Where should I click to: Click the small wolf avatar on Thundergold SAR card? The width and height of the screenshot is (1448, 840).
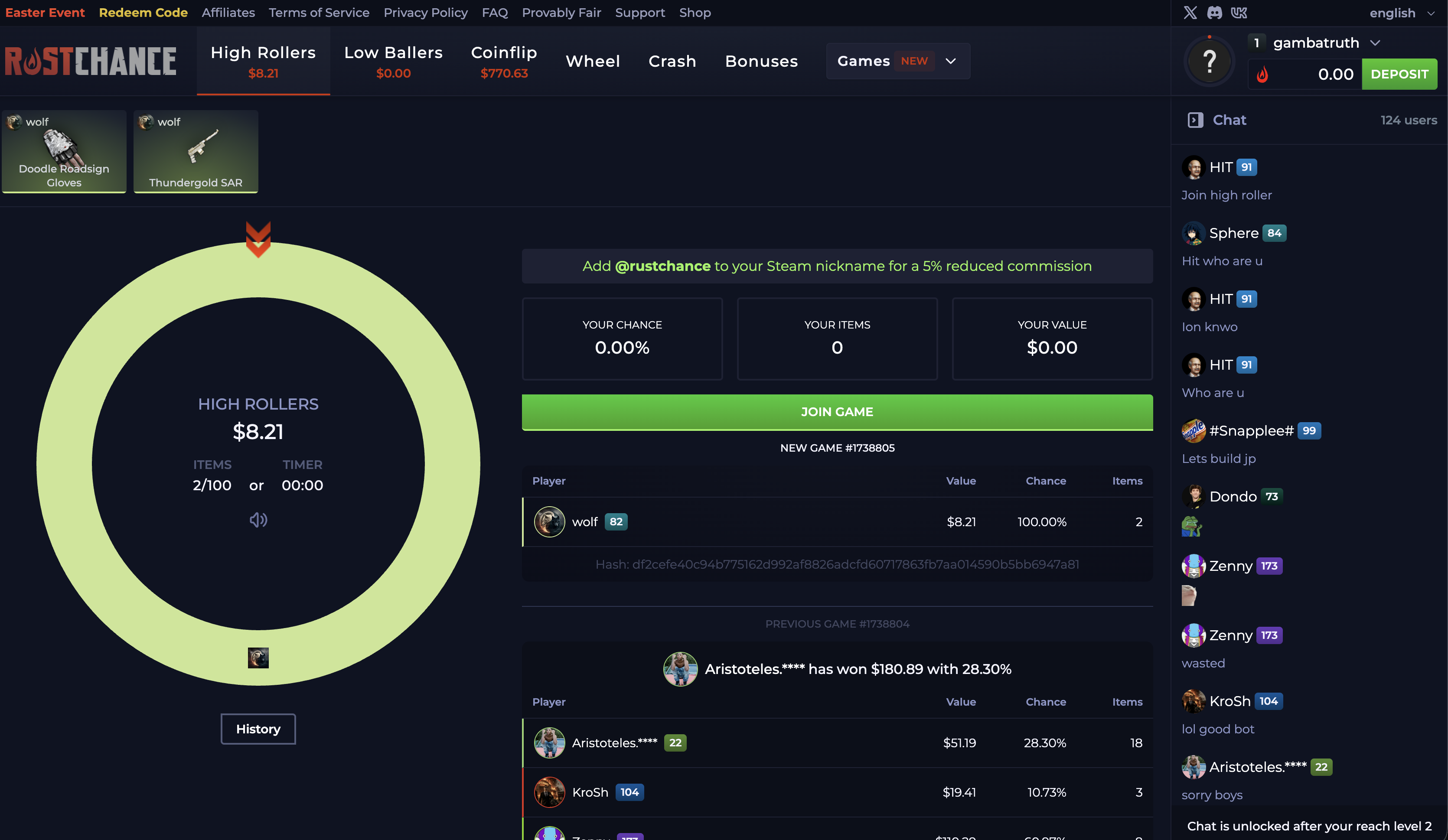pyautogui.click(x=146, y=122)
